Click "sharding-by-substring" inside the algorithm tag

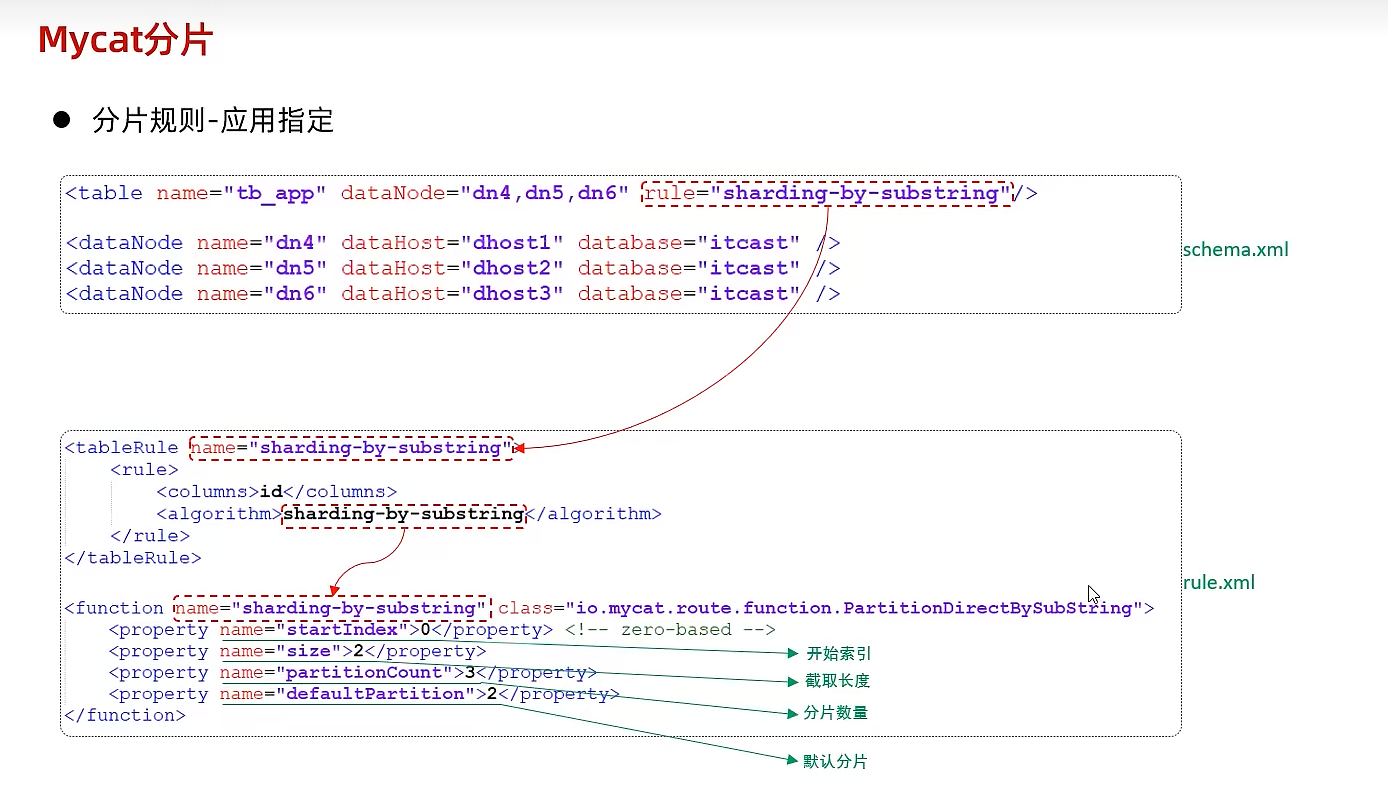pos(404,514)
